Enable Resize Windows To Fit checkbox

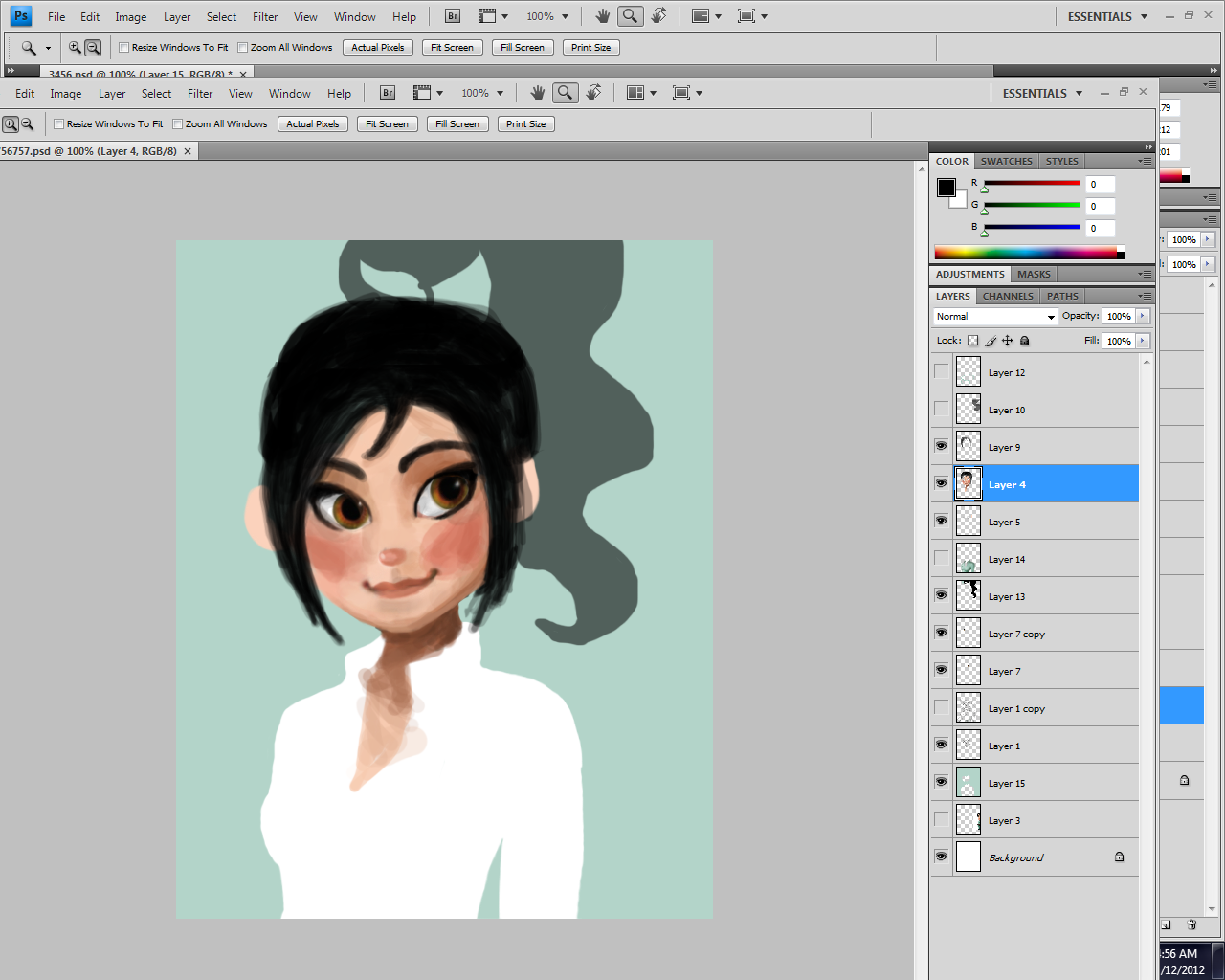[59, 124]
